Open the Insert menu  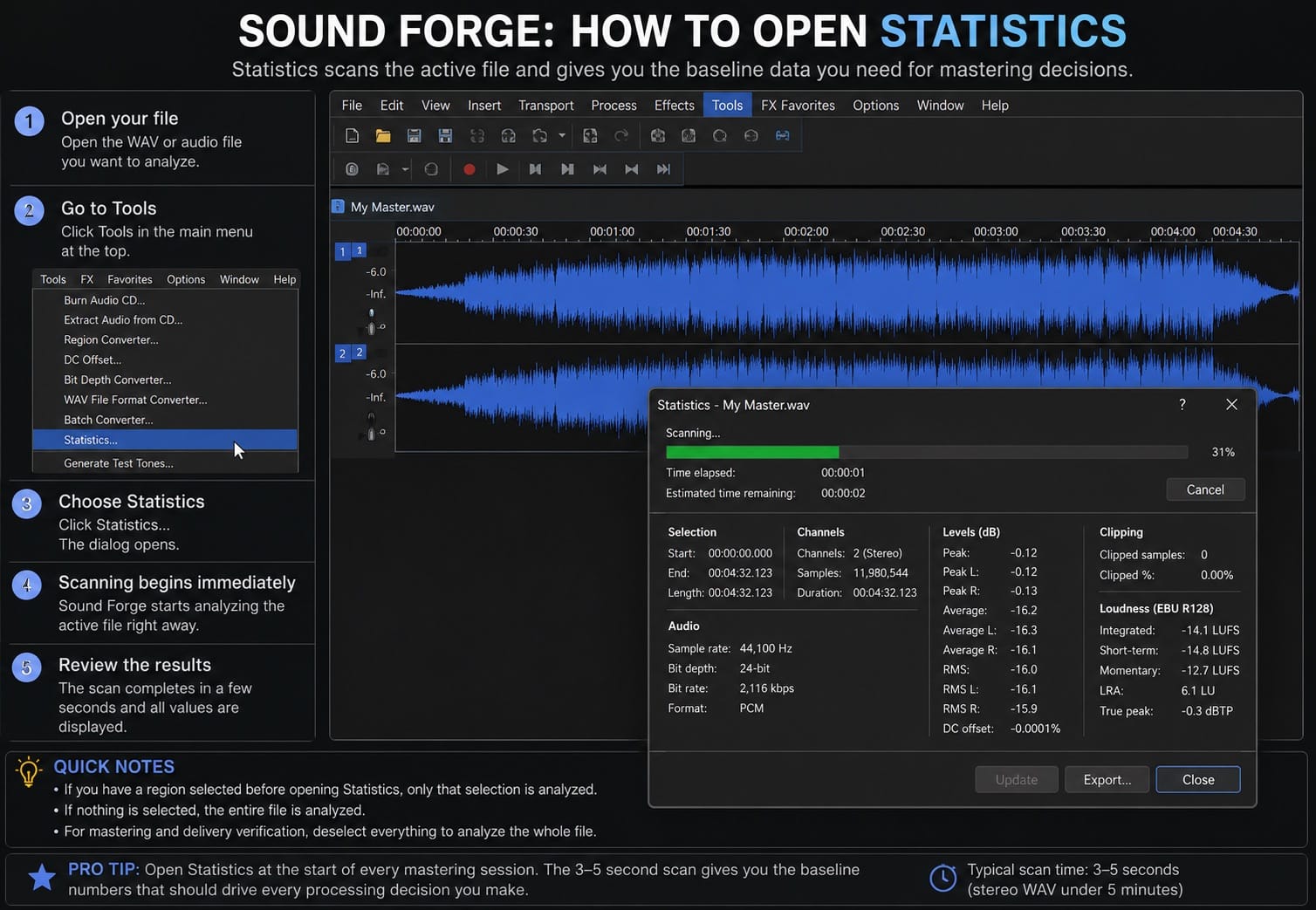(484, 105)
